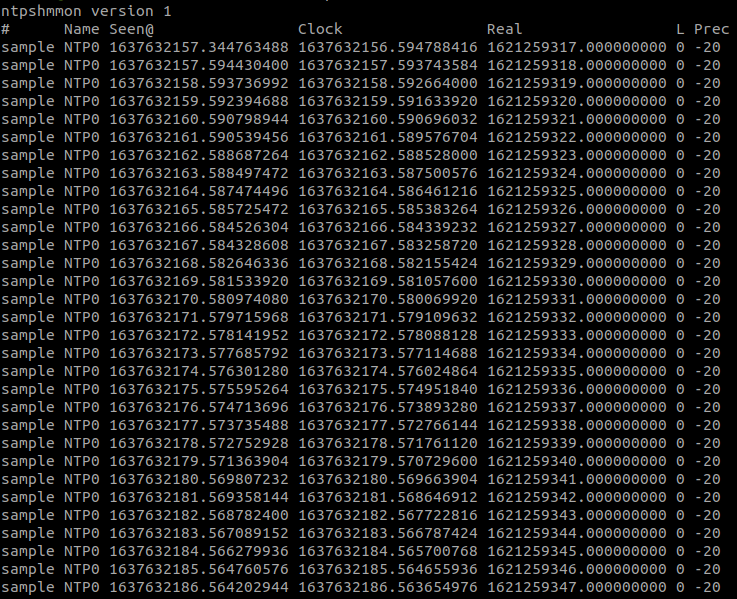Select Clock value 1637632157.593743584

click(x=388, y=65)
